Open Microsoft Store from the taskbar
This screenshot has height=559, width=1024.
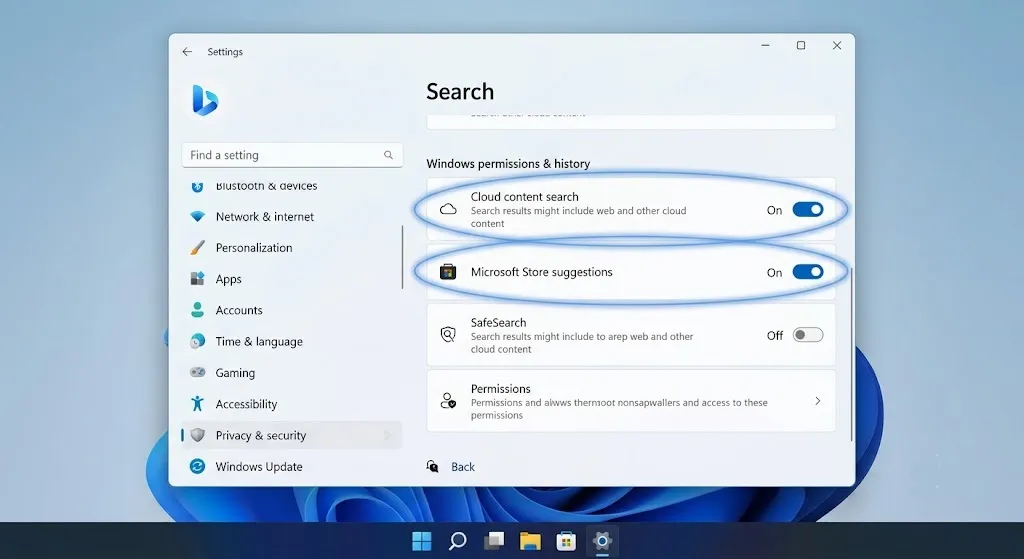(566, 541)
